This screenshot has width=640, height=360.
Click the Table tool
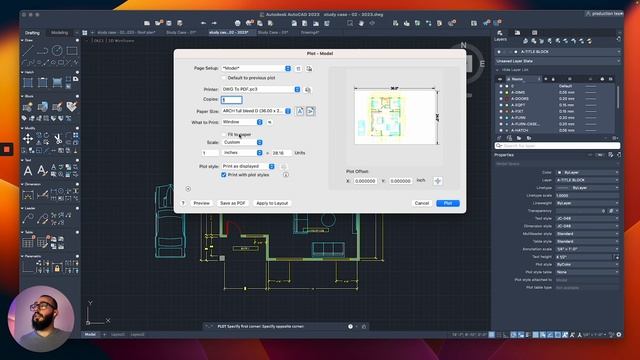(x=28, y=243)
